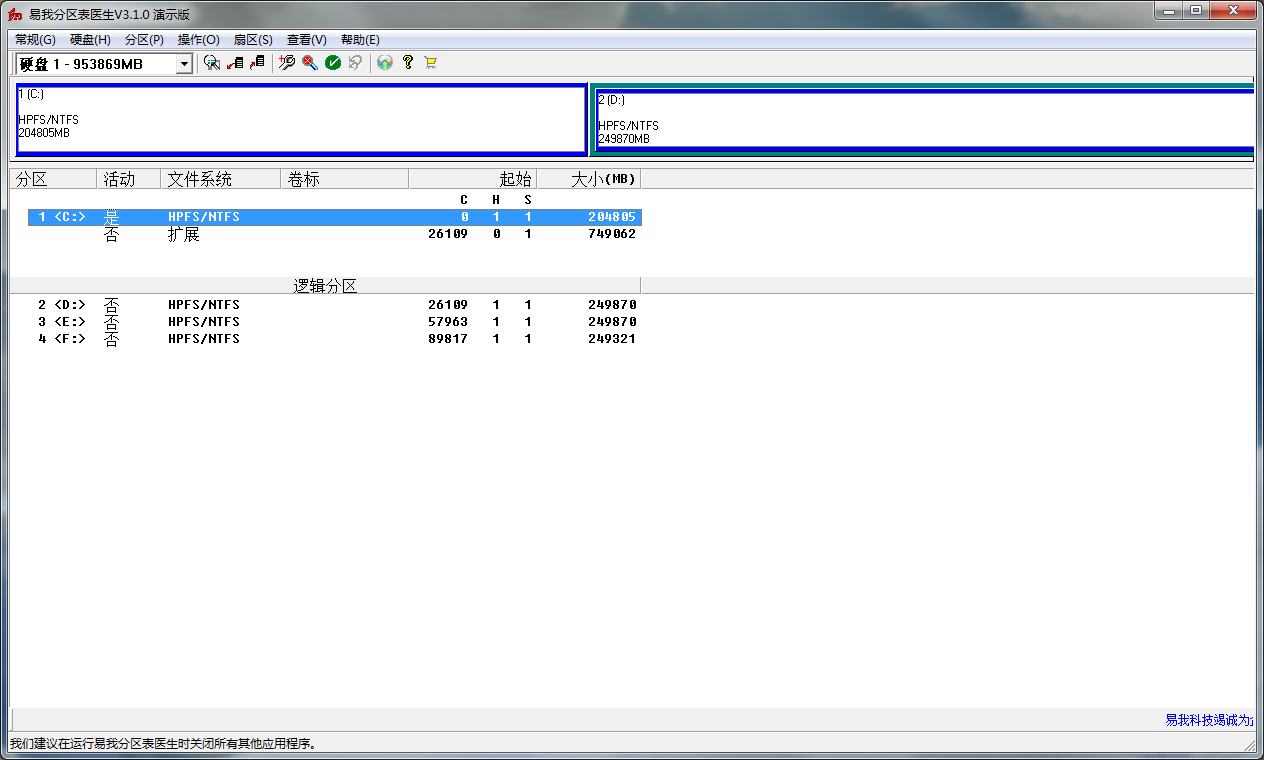
Task: Open the 查看(V) menu
Action: coord(306,40)
